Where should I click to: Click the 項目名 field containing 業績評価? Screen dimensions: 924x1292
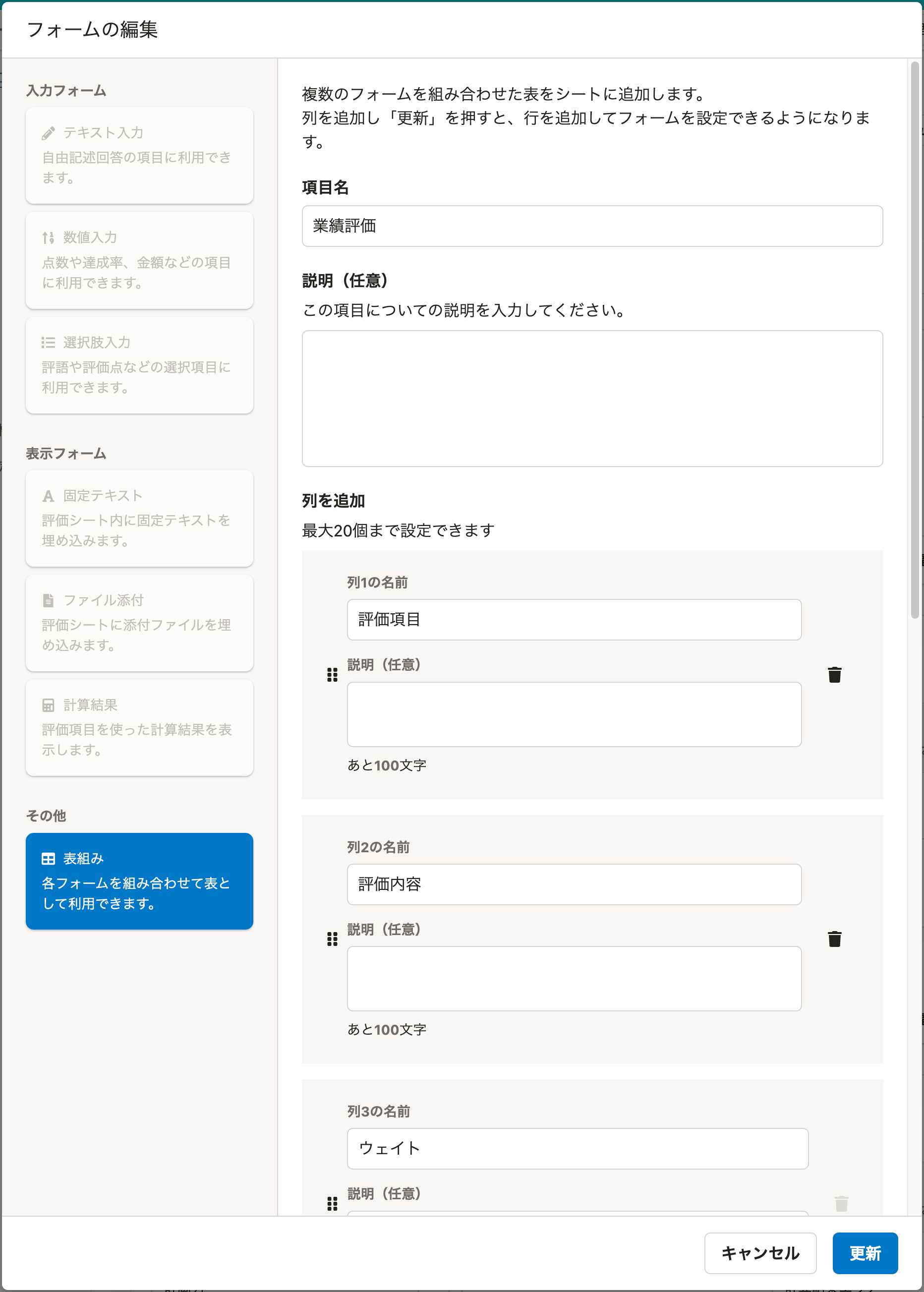(x=592, y=226)
